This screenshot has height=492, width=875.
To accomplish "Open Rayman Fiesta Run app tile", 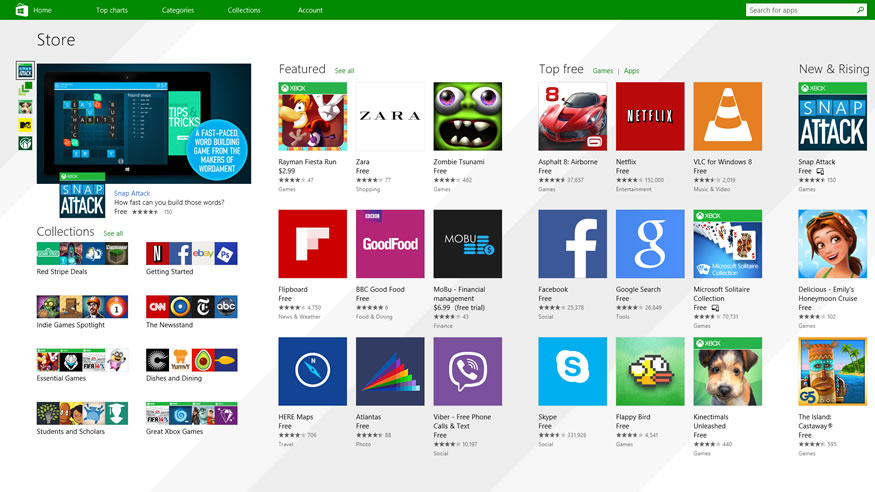I will (x=312, y=117).
